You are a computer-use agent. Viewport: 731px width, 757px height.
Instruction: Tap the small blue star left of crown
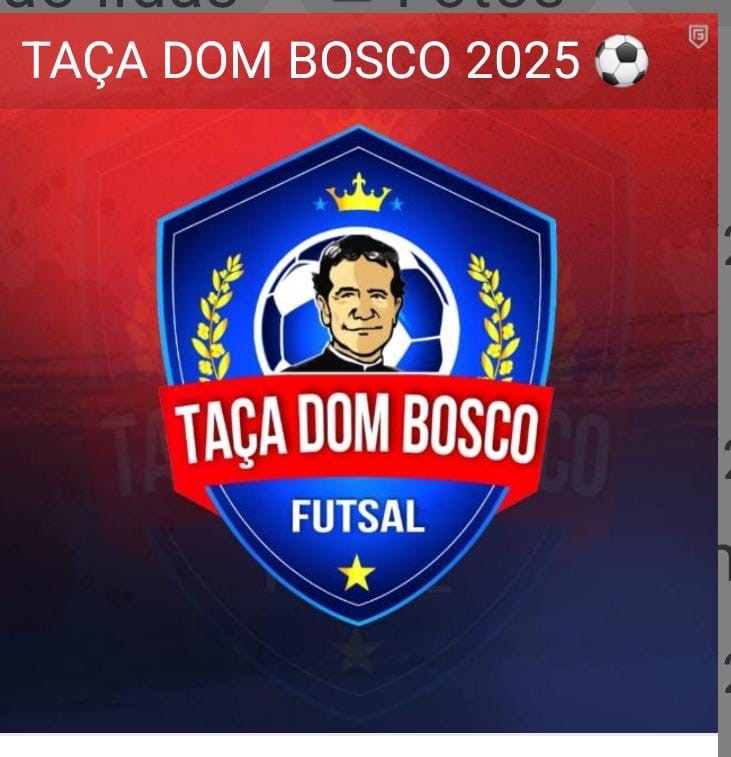tap(319, 205)
